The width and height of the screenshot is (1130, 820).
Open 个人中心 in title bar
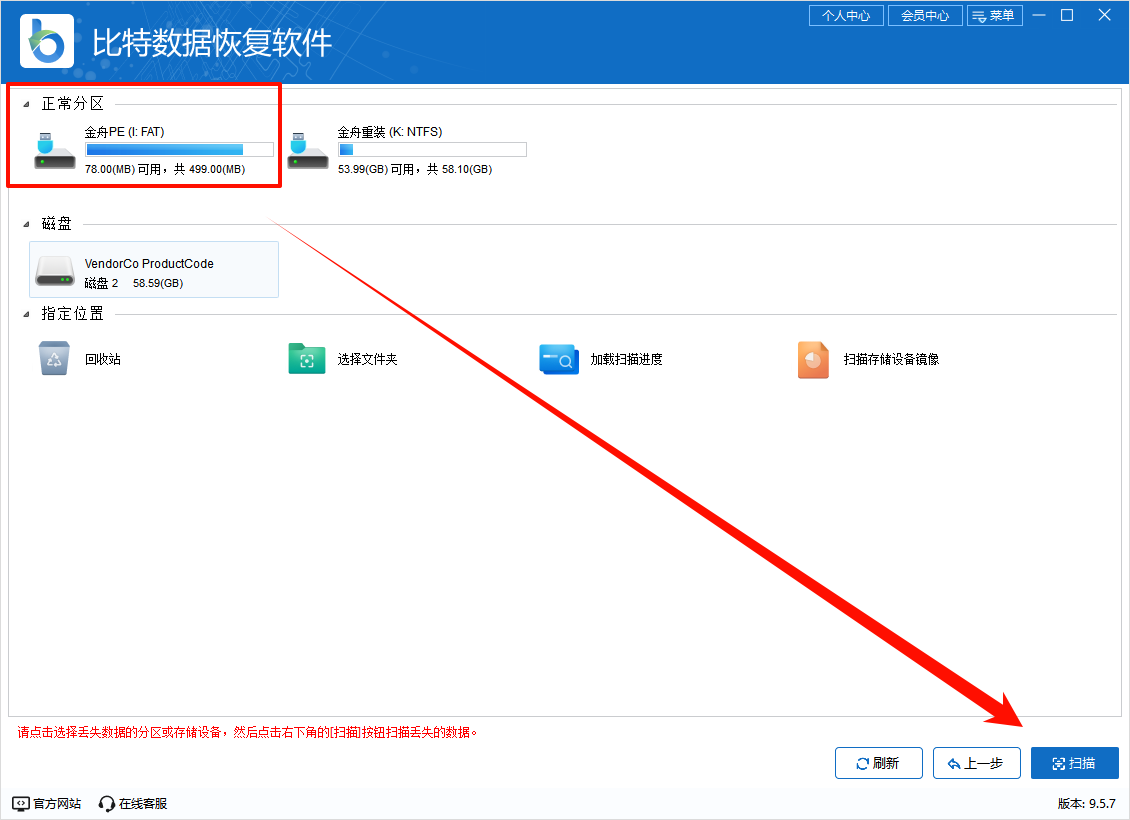pyautogui.click(x=846, y=15)
